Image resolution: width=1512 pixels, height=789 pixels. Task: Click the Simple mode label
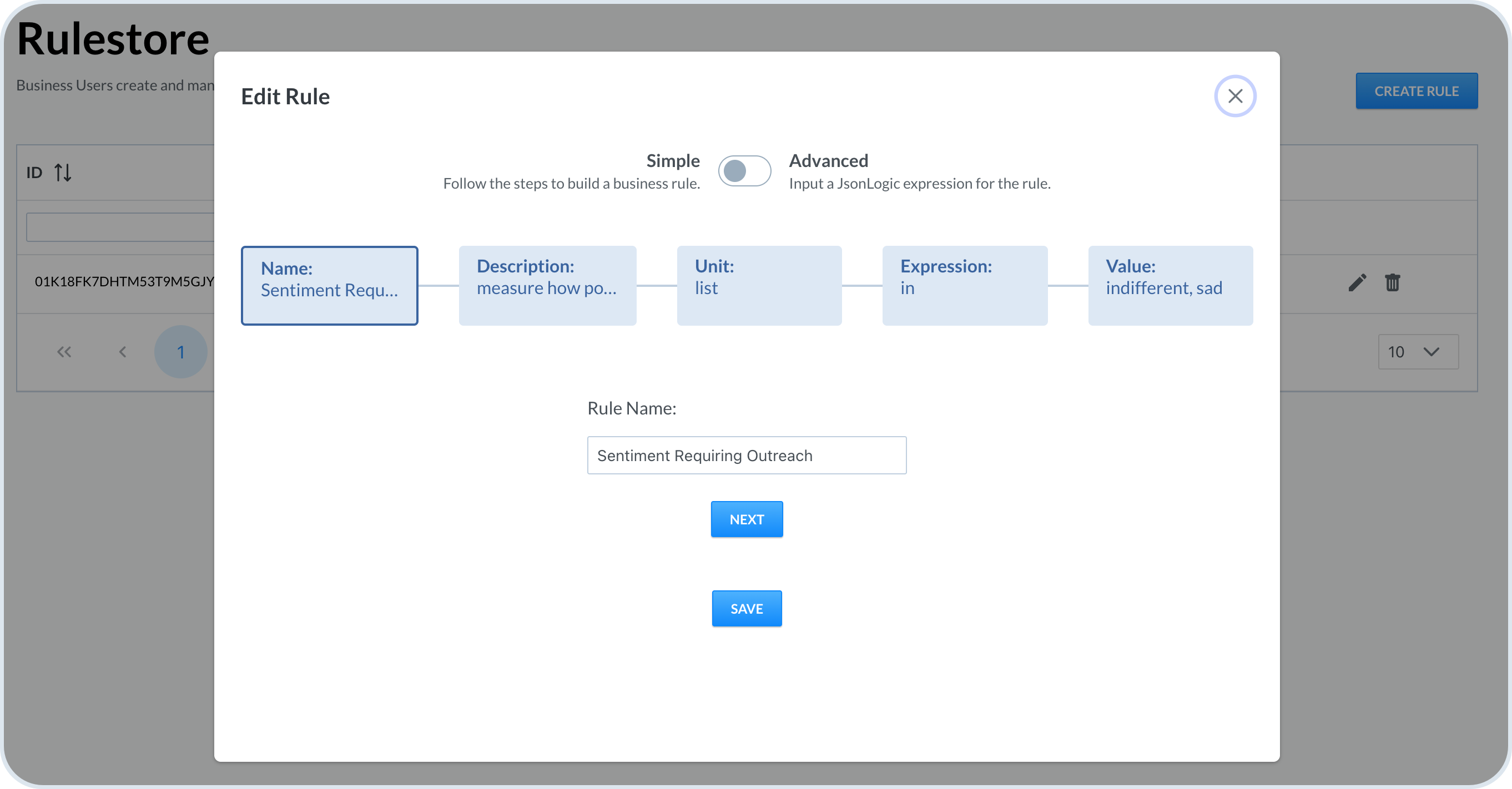point(673,161)
